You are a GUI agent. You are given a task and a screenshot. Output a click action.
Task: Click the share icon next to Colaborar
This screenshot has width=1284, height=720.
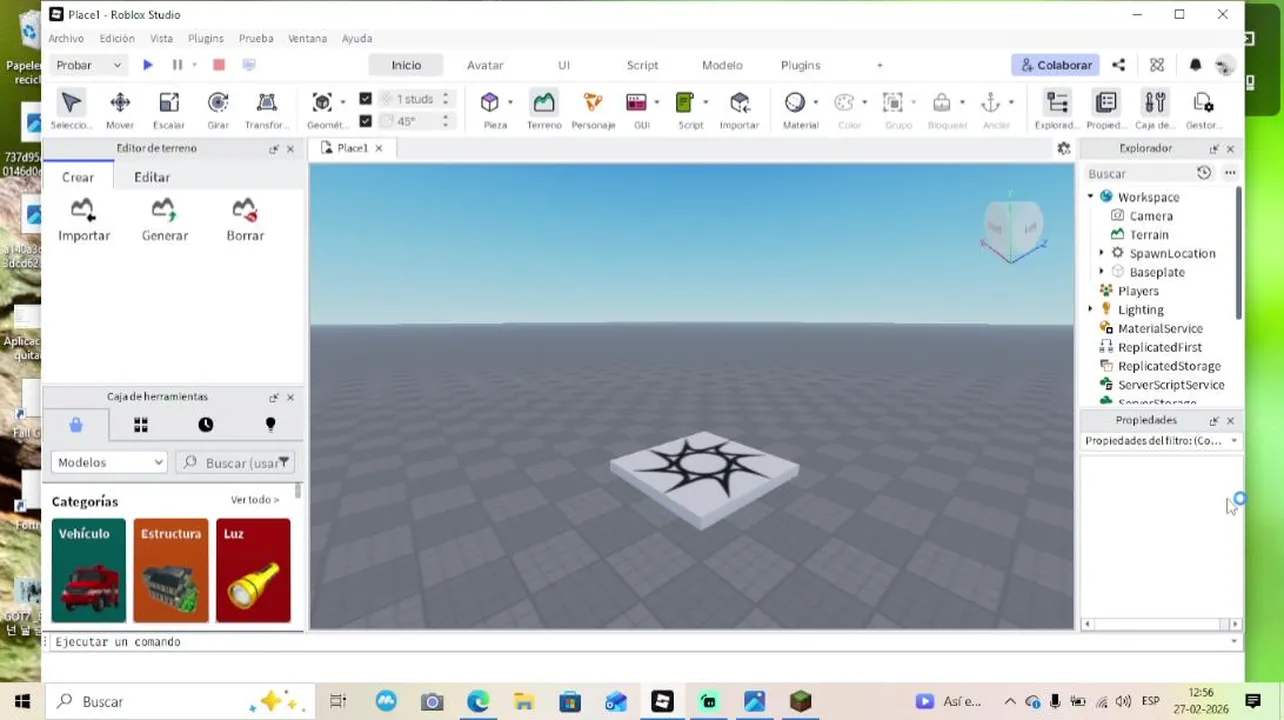[1119, 65]
